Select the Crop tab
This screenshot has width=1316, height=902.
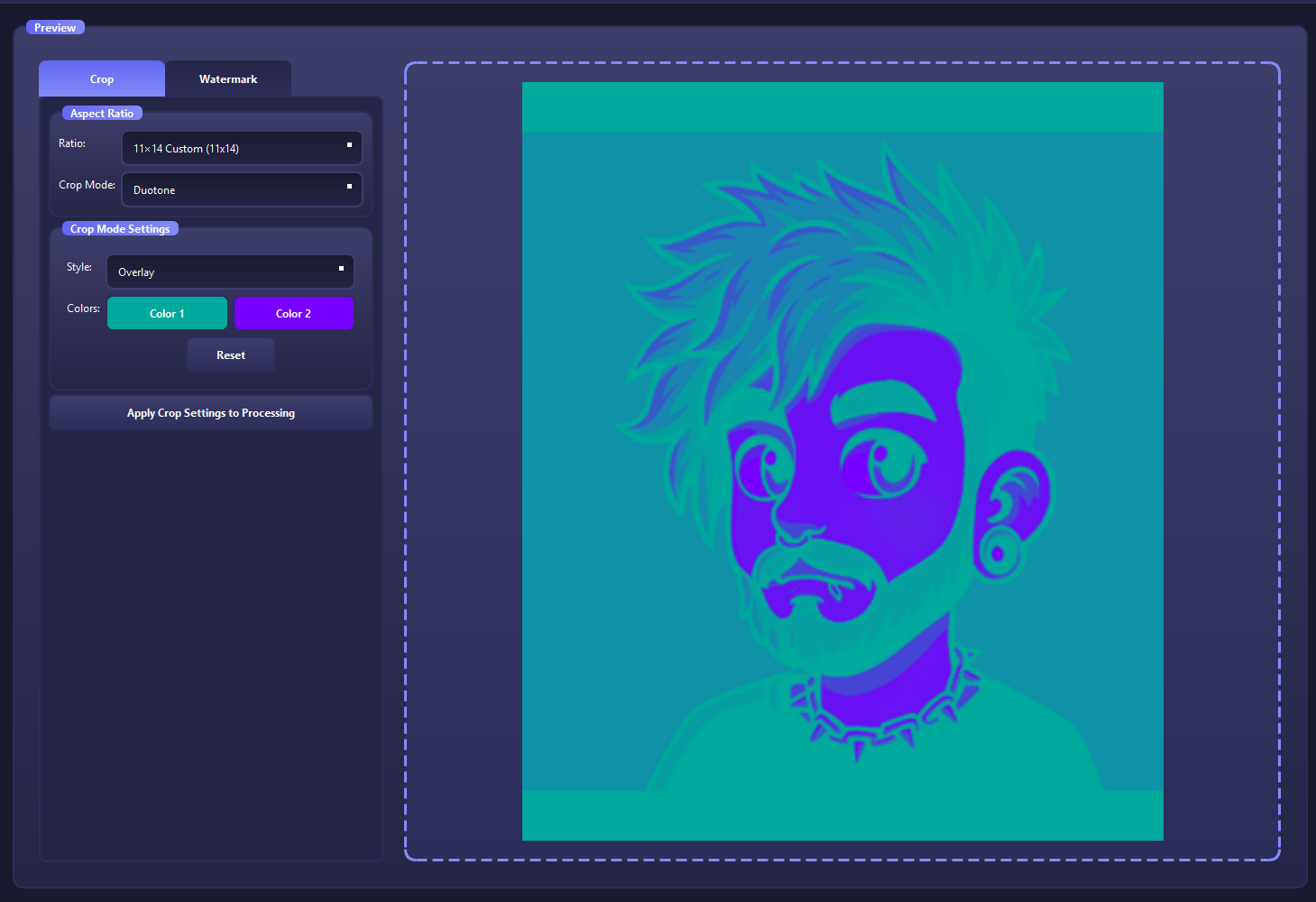coord(101,78)
